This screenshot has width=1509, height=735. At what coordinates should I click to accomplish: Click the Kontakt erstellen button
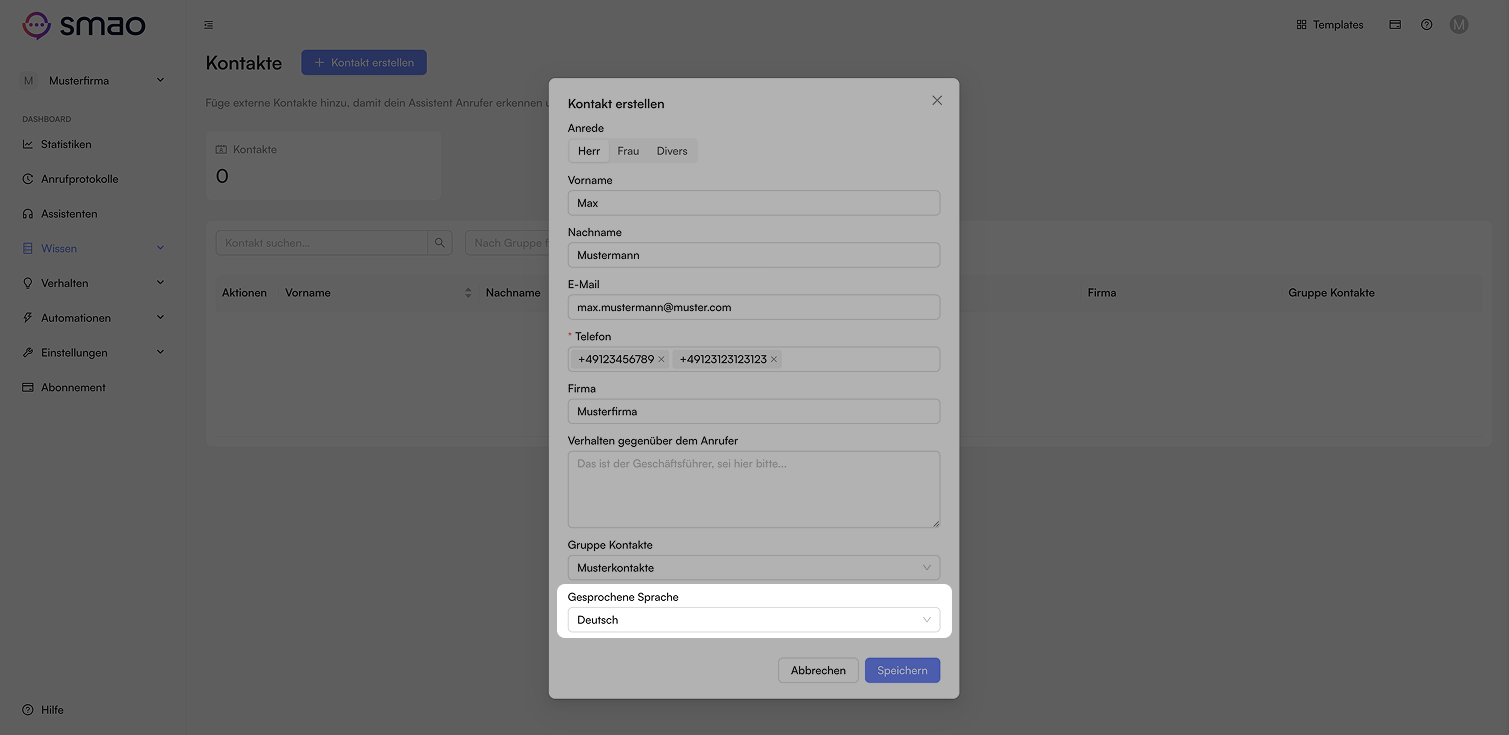(x=364, y=62)
